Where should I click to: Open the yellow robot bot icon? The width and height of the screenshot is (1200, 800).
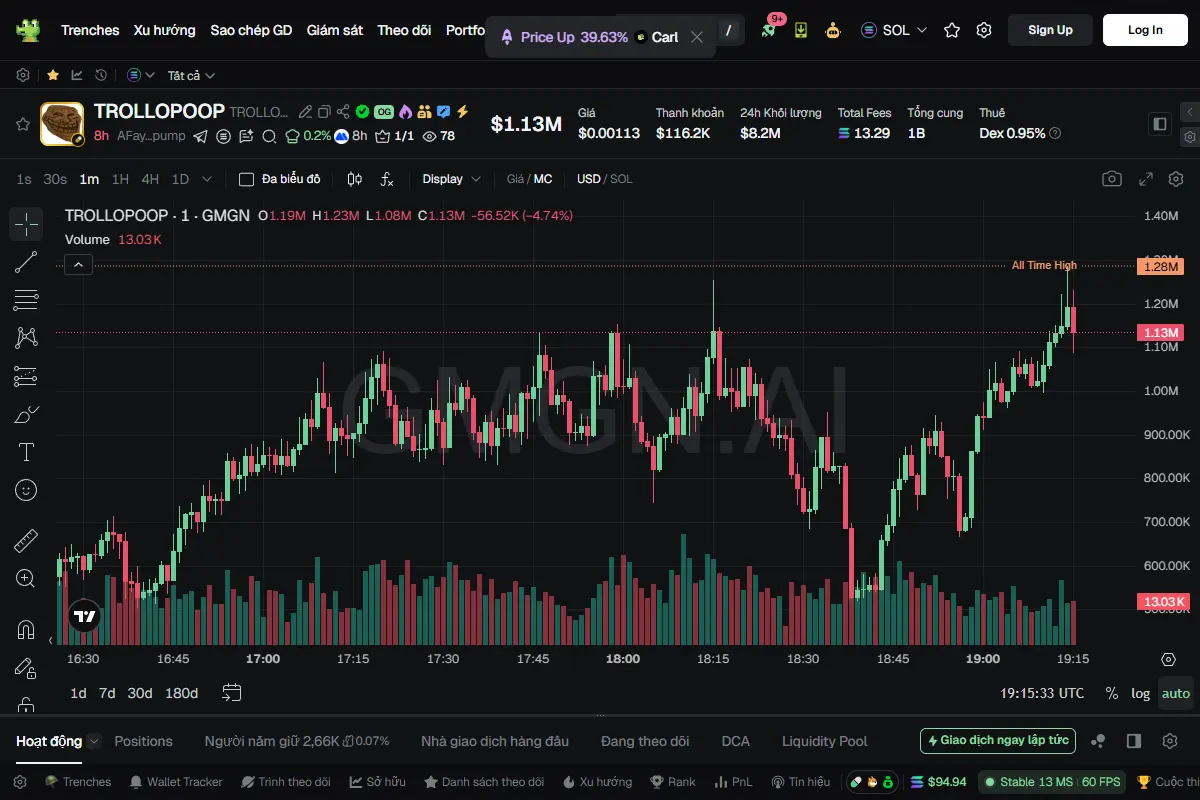(x=833, y=30)
